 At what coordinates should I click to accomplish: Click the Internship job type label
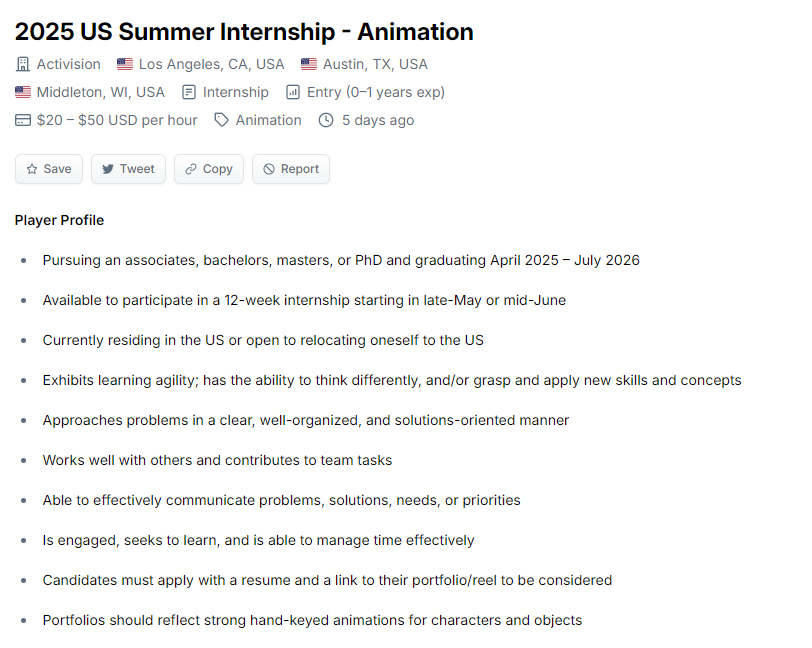coord(236,92)
